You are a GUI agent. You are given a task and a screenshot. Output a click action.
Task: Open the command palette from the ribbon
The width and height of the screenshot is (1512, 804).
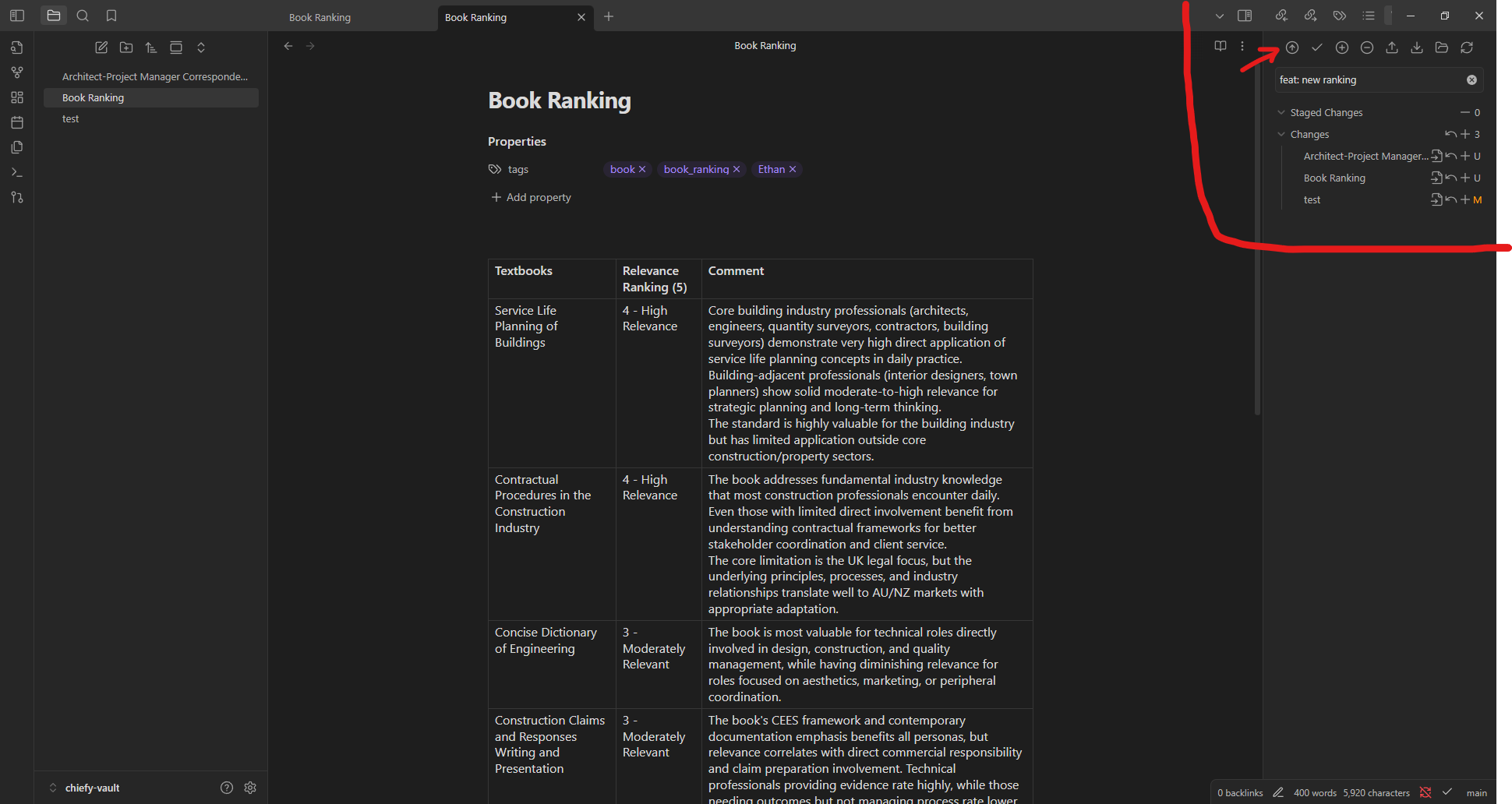click(17, 172)
